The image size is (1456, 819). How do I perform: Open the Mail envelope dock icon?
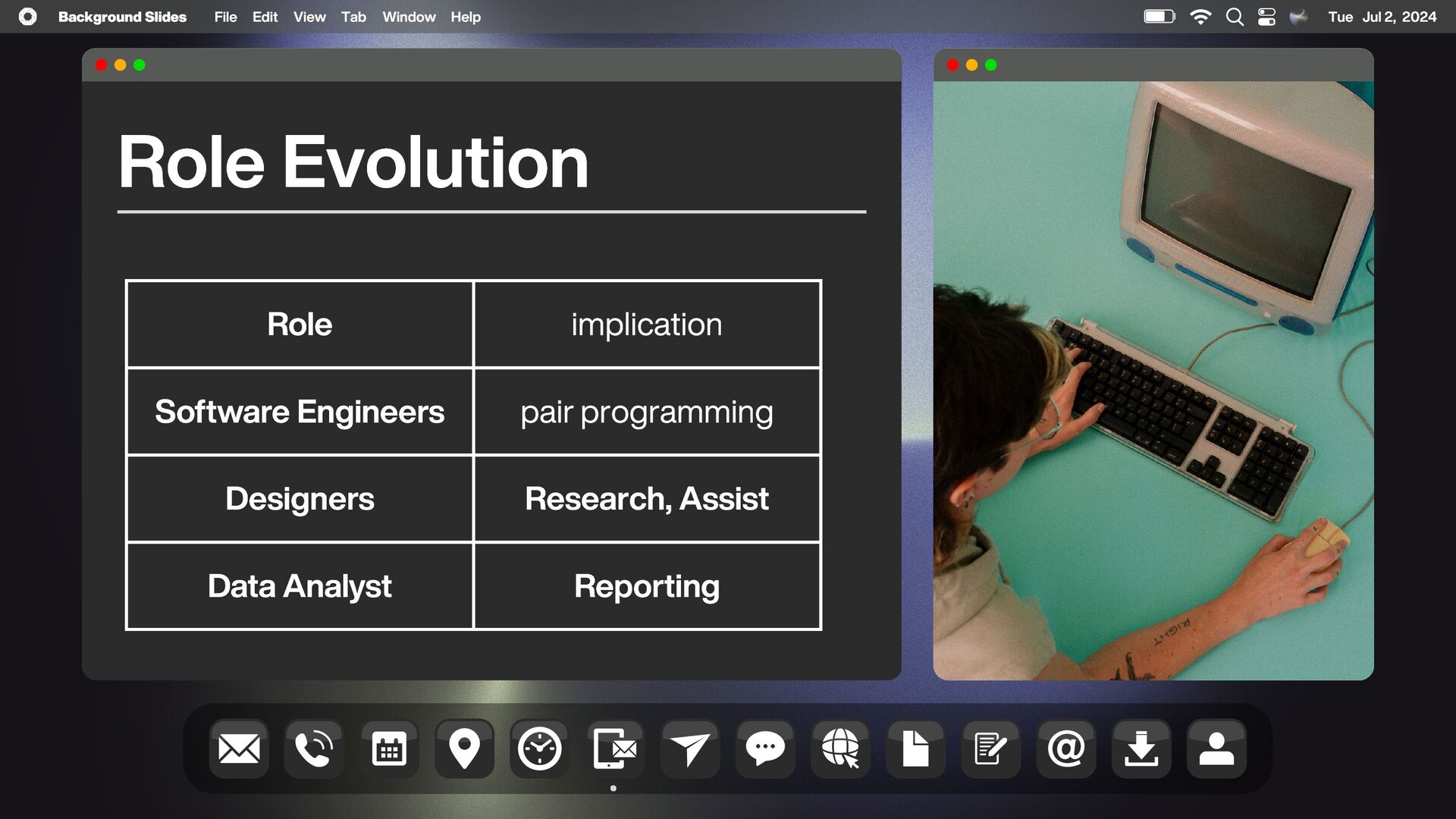coord(239,749)
